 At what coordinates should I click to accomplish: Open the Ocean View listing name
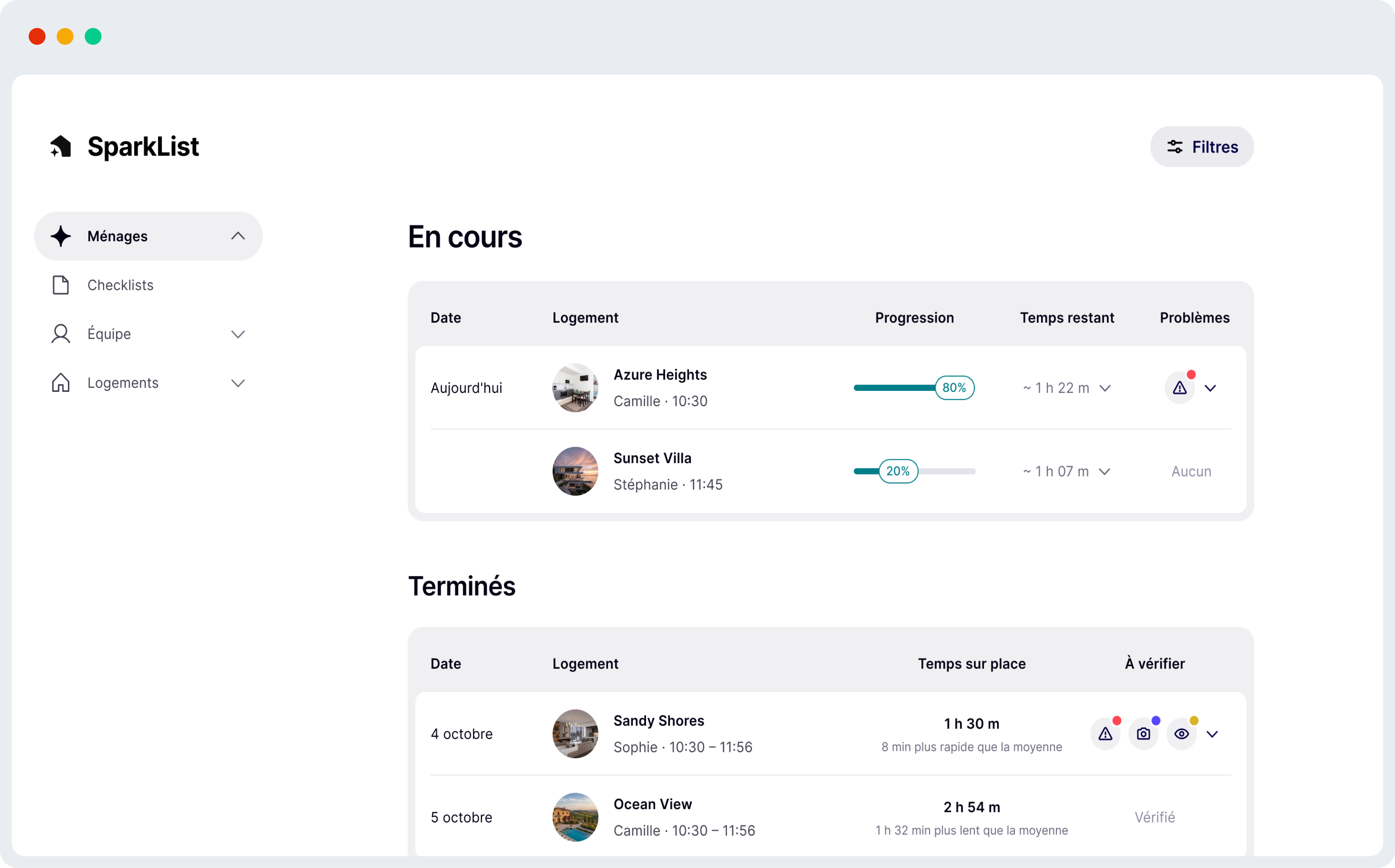click(x=653, y=804)
